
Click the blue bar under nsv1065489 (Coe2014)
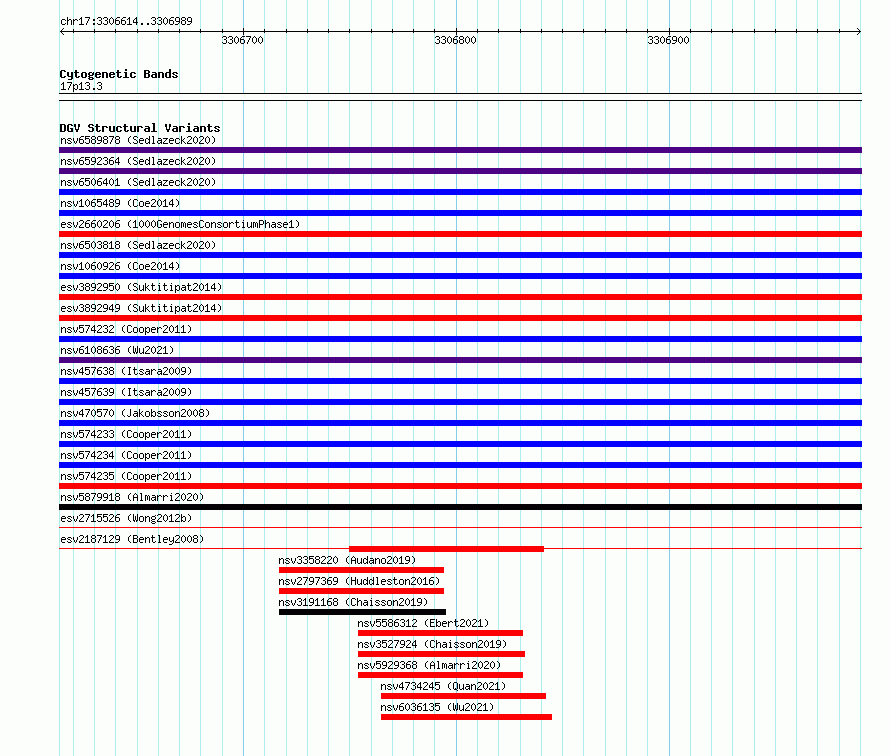(460, 213)
